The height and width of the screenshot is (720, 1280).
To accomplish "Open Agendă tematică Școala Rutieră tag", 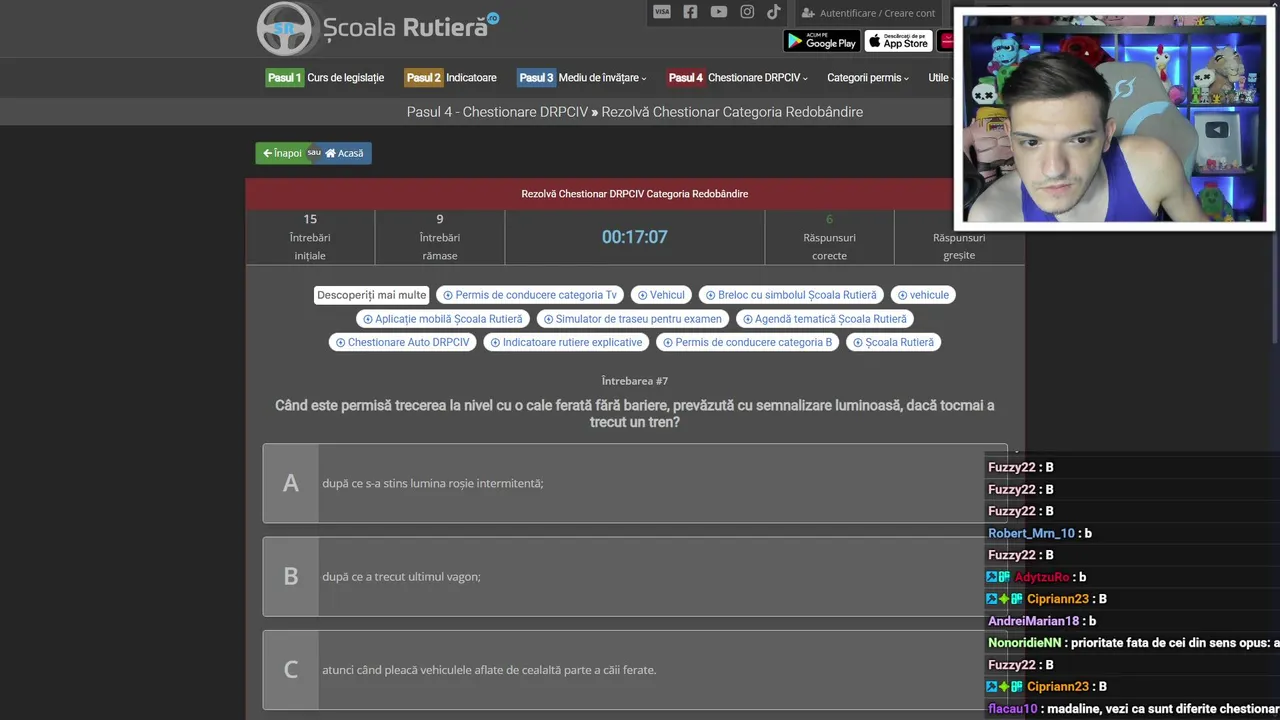I will (x=825, y=319).
